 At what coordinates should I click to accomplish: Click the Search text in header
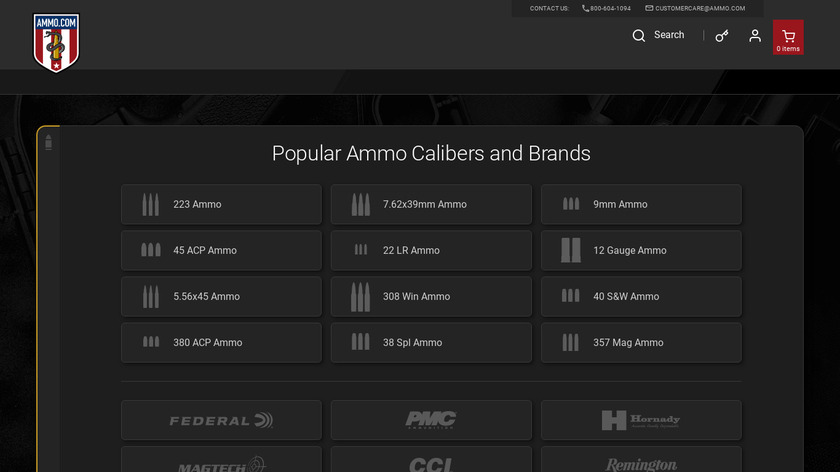click(x=669, y=35)
